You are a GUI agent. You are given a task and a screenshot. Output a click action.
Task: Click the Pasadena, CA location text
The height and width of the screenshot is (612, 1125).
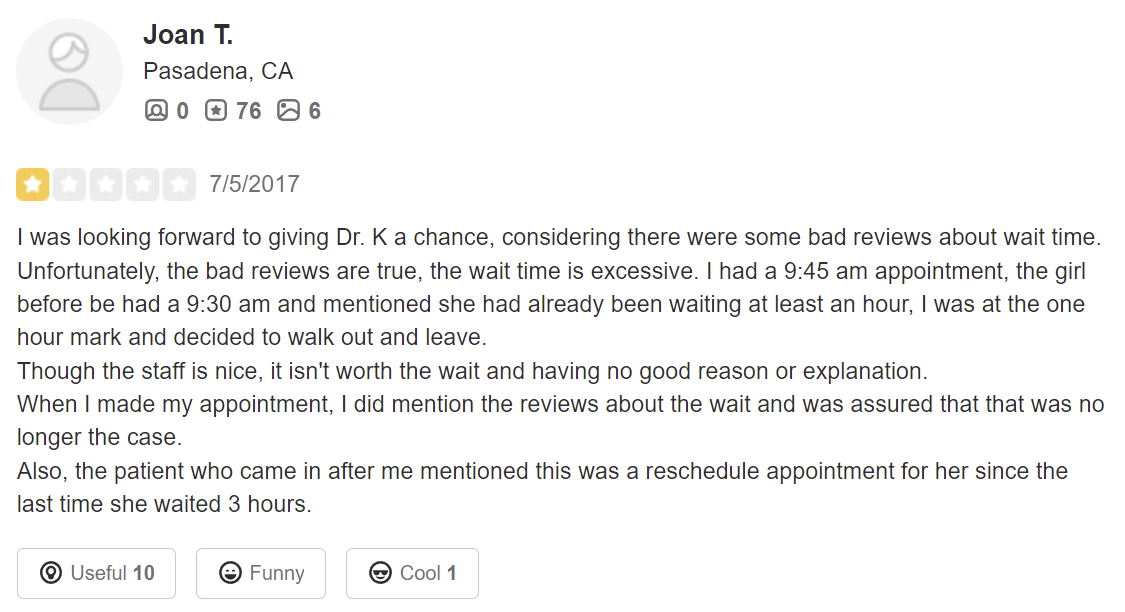pos(218,71)
